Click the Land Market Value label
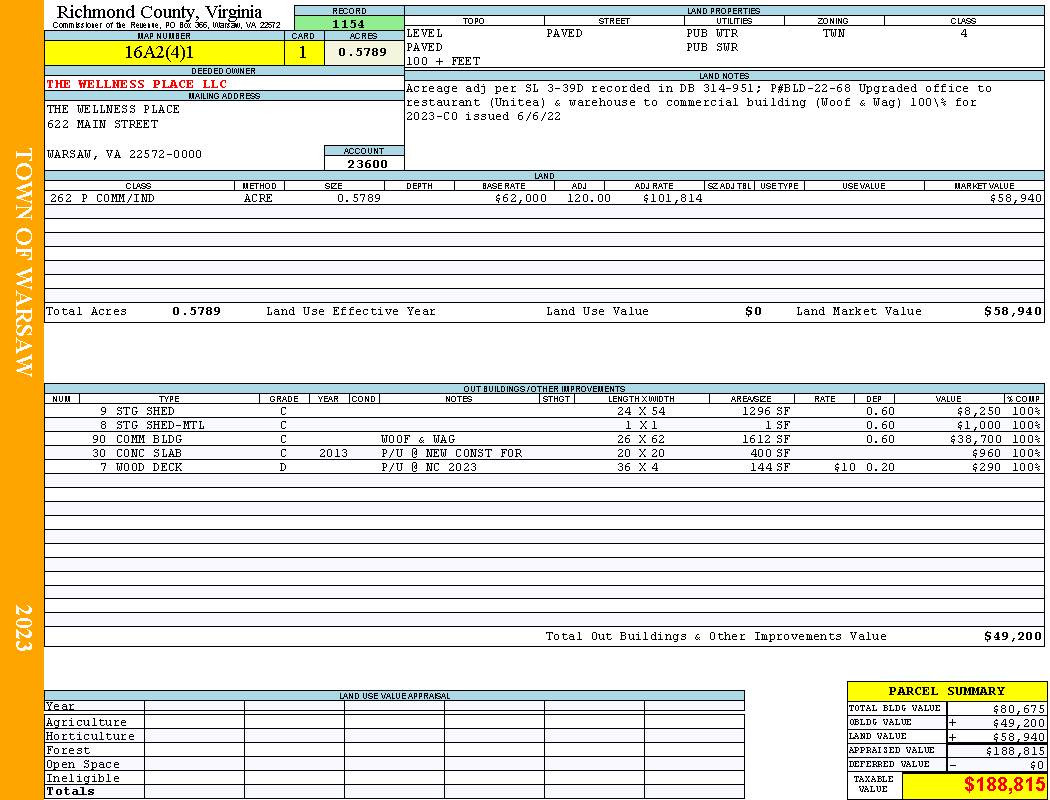Screen dimensions: 1050x800 pos(858,311)
